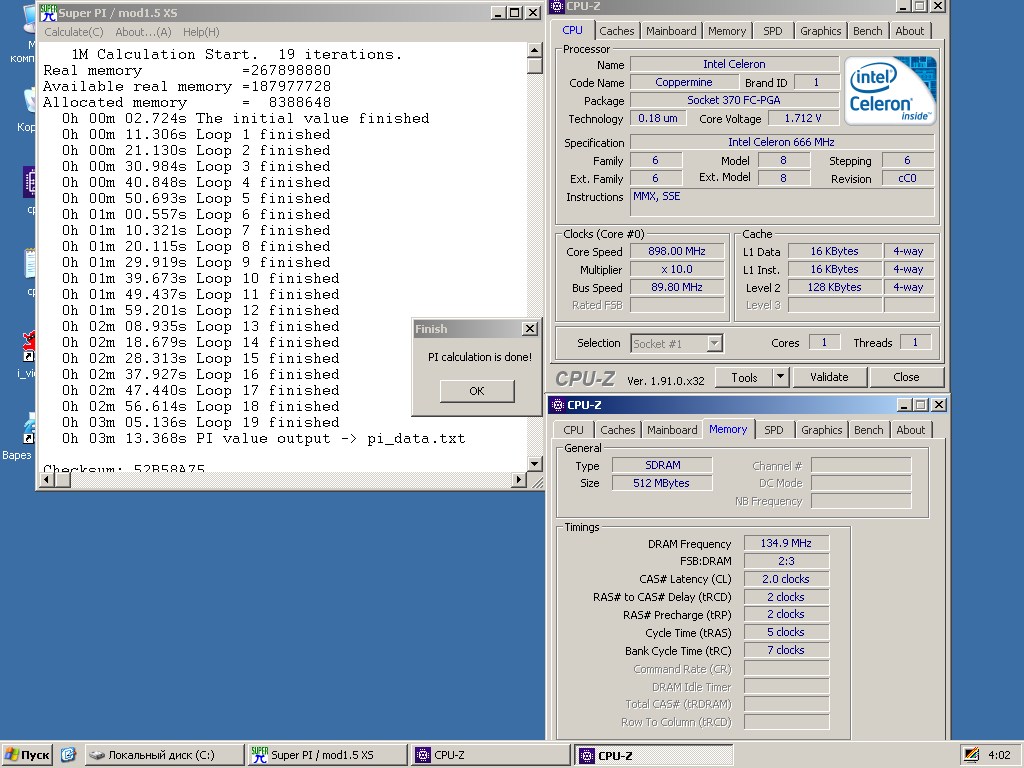Click the Level 2 128 KBytes cache value
1024x768 pixels.
(835, 287)
